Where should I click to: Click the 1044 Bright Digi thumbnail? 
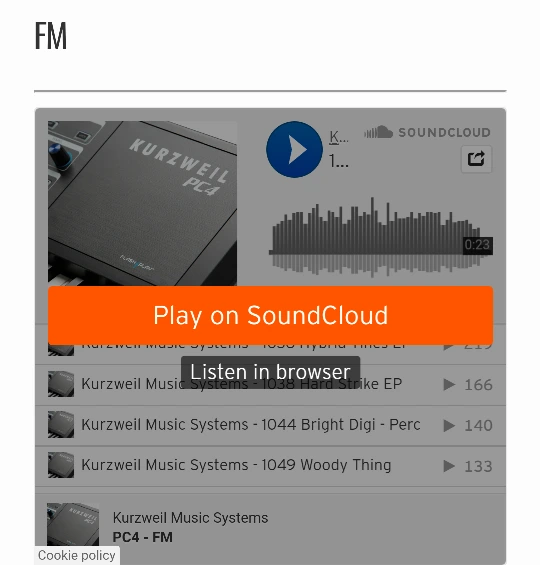61,425
